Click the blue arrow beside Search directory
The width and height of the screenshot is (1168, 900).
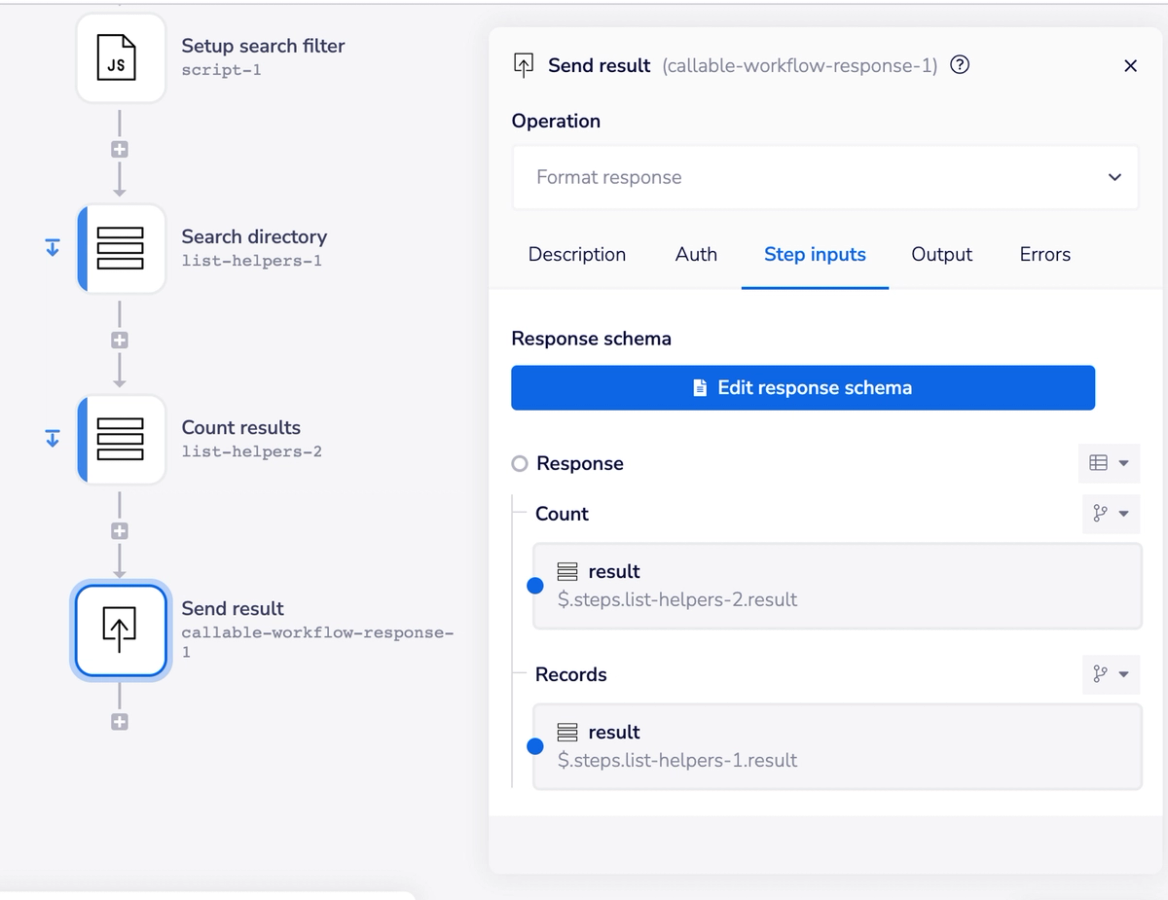(53, 248)
